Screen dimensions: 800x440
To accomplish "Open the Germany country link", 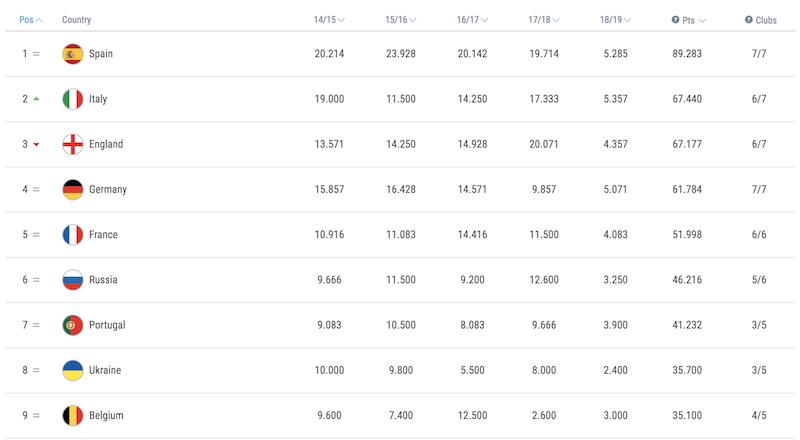I will (x=108, y=189).
